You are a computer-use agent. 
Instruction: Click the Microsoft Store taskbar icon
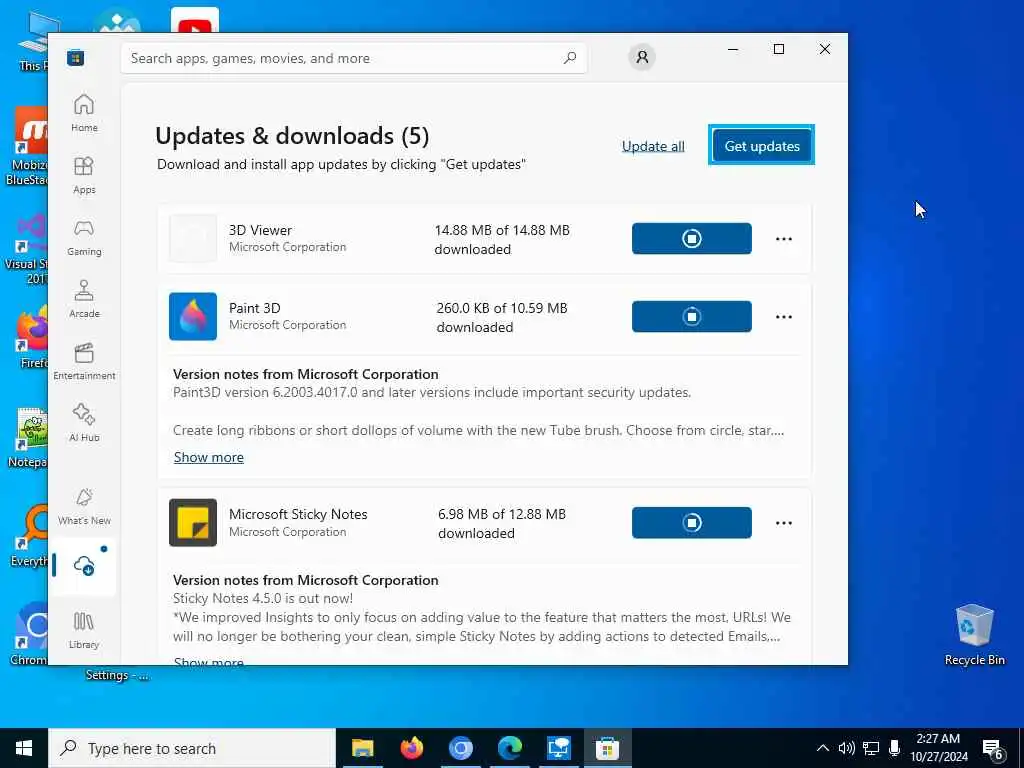(x=607, y=748)
